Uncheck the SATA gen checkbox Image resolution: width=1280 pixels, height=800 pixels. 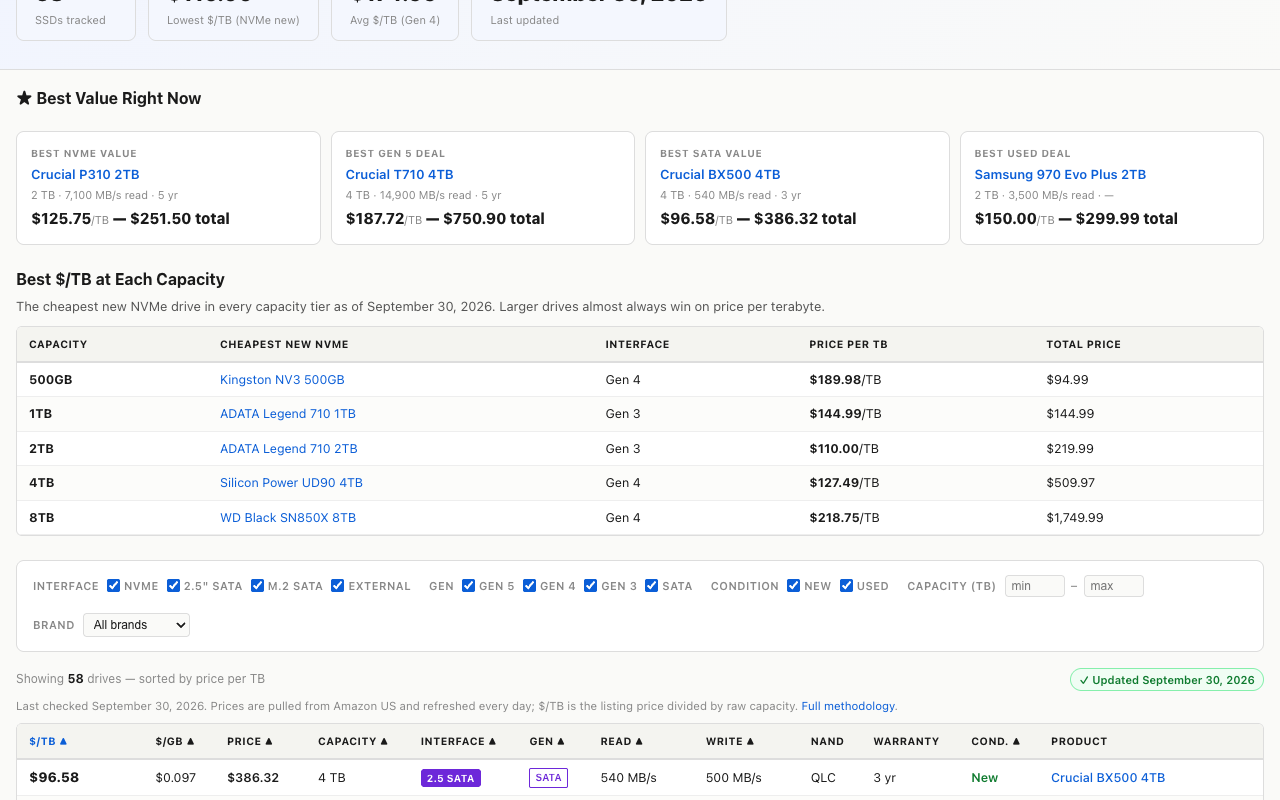click(652, 586)
